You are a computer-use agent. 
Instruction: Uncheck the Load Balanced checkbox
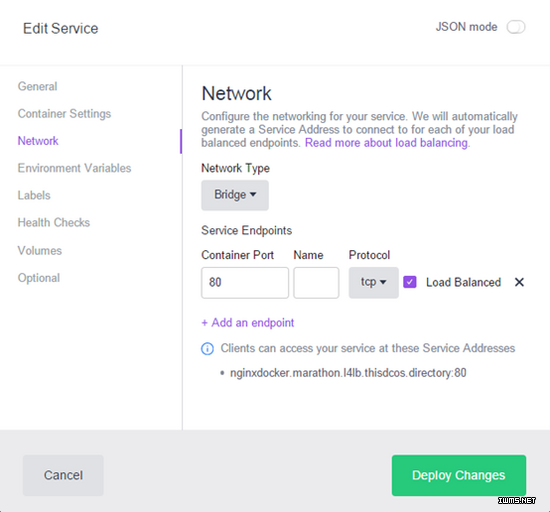coord(410,282)
